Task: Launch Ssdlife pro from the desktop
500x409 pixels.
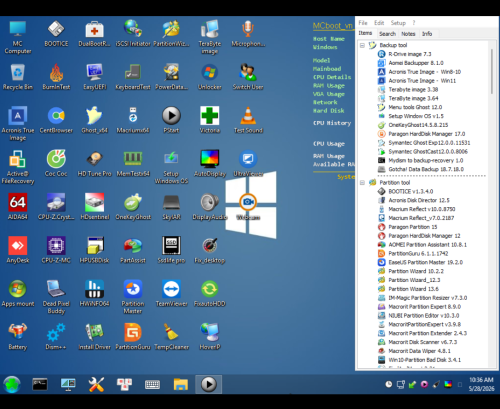Action: 171,250
